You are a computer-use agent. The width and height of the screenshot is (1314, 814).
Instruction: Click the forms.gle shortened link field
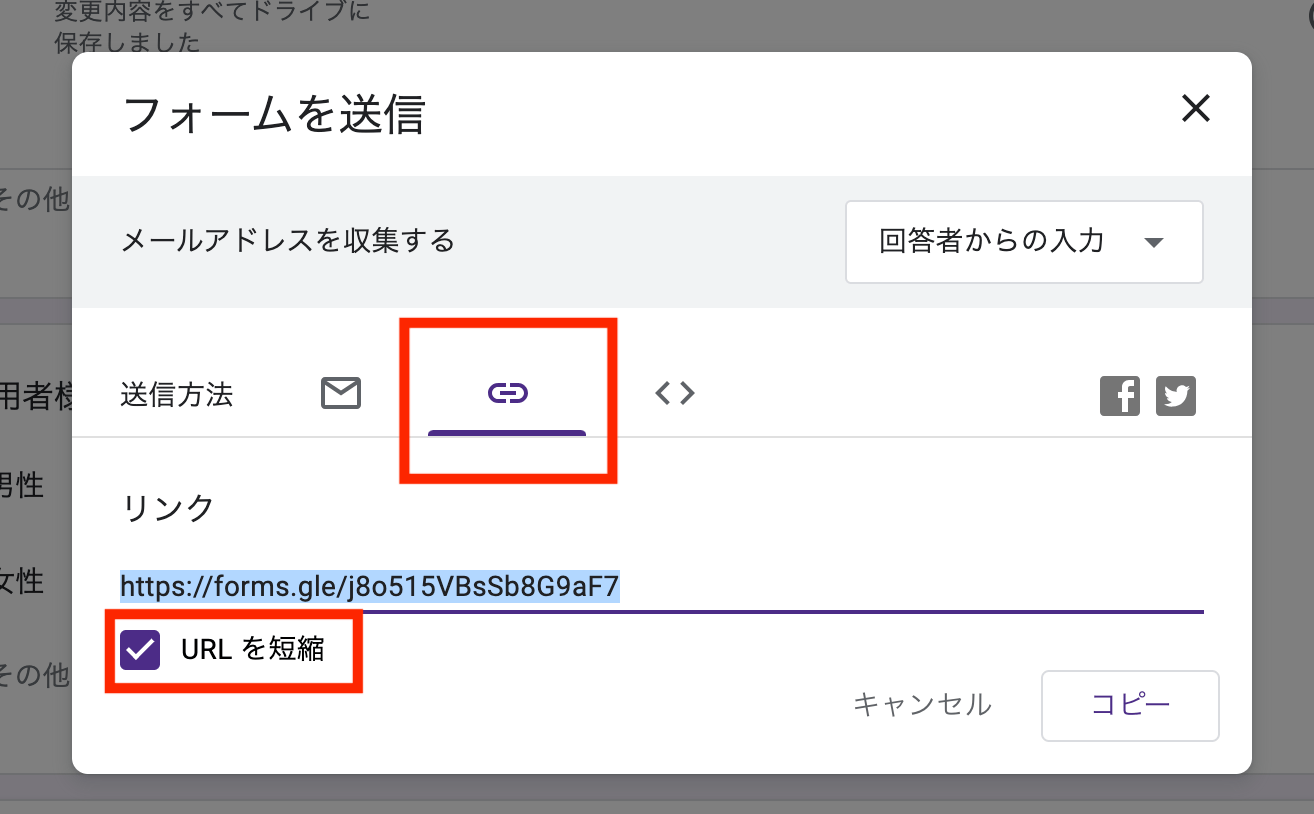coord(370,586)
